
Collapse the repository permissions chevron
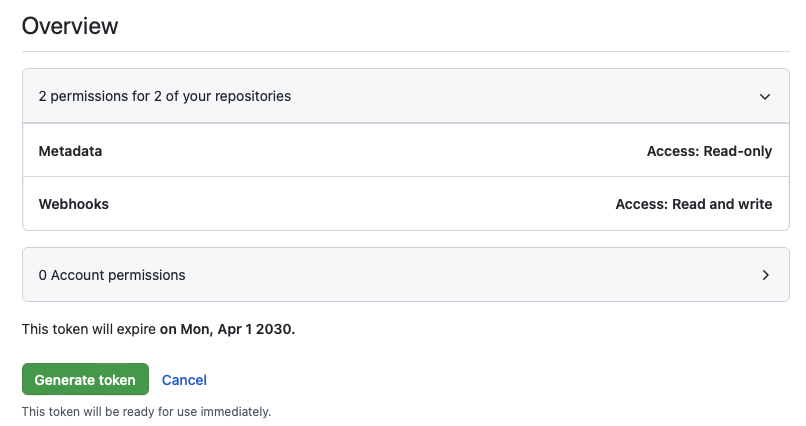coord(765,97)
